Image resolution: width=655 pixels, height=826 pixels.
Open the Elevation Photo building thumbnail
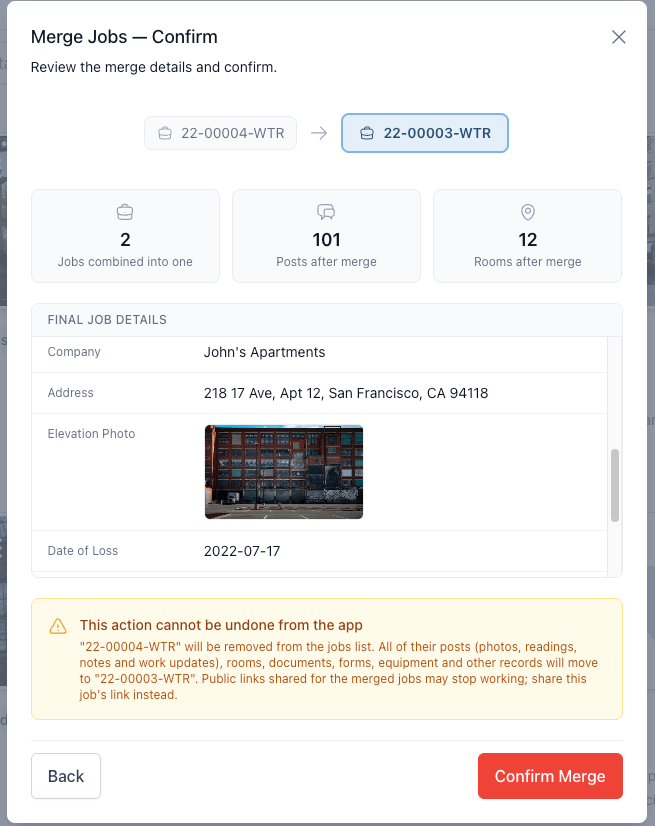(284, 472)
